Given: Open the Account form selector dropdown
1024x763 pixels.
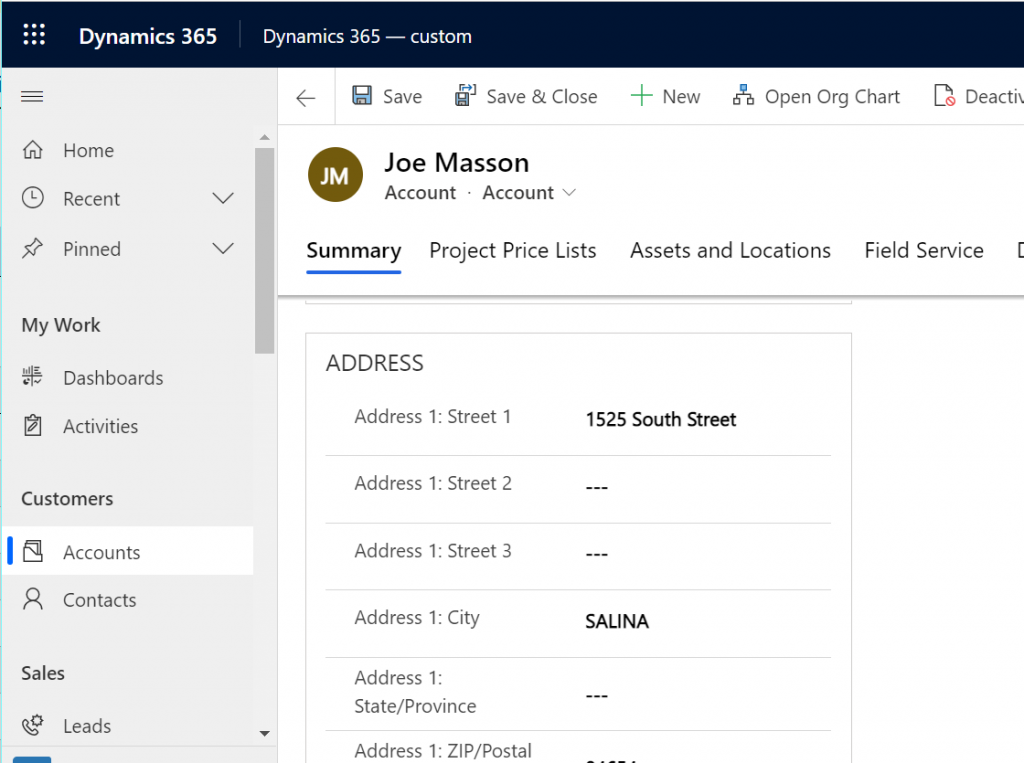Looking at the screenshot, I should click(569, 193).
